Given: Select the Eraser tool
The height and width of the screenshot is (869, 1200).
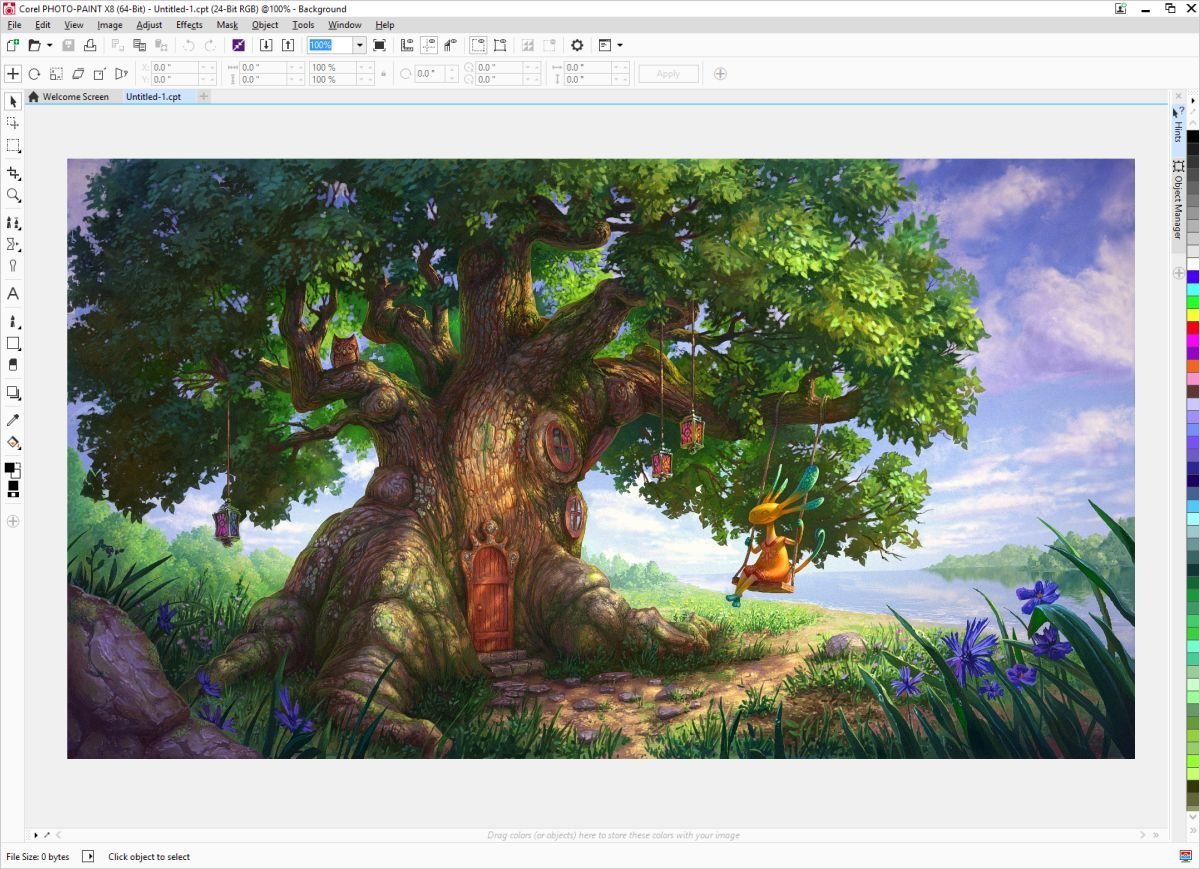Looking at the screenshot, I should coord(13,365).
